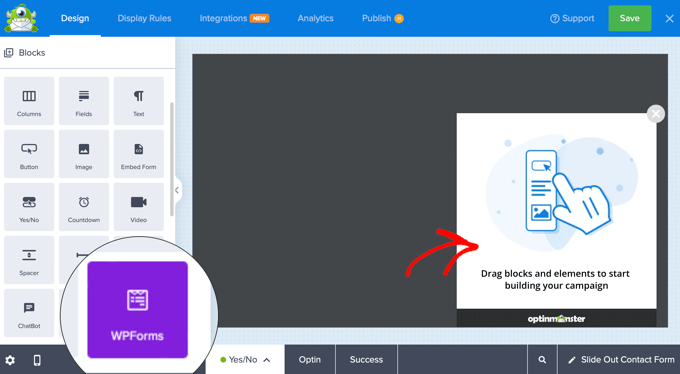Collapse the Blocks sidebar panel

click(177, 190)
